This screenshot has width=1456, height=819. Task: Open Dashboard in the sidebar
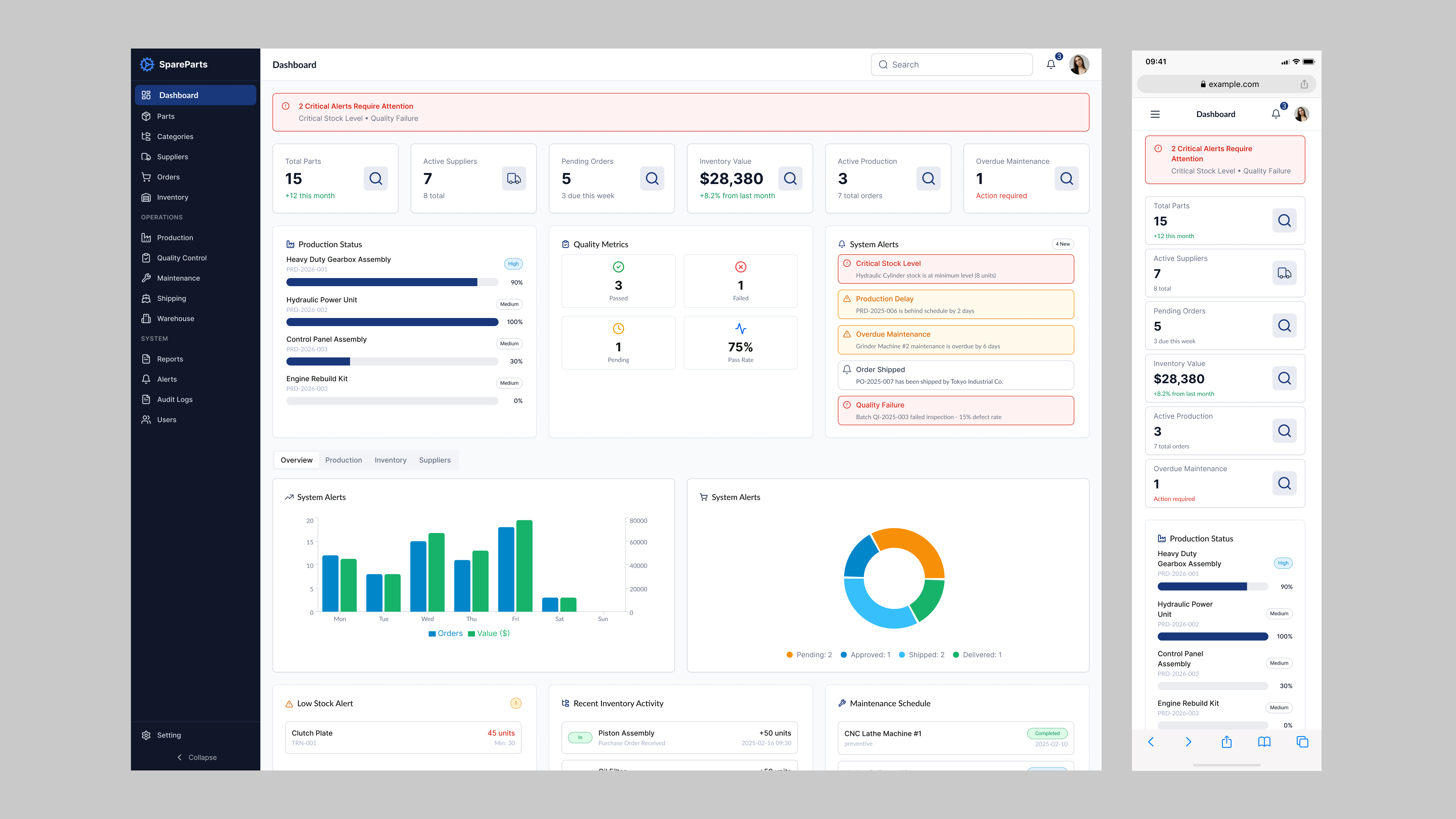(x=196, y=95)
